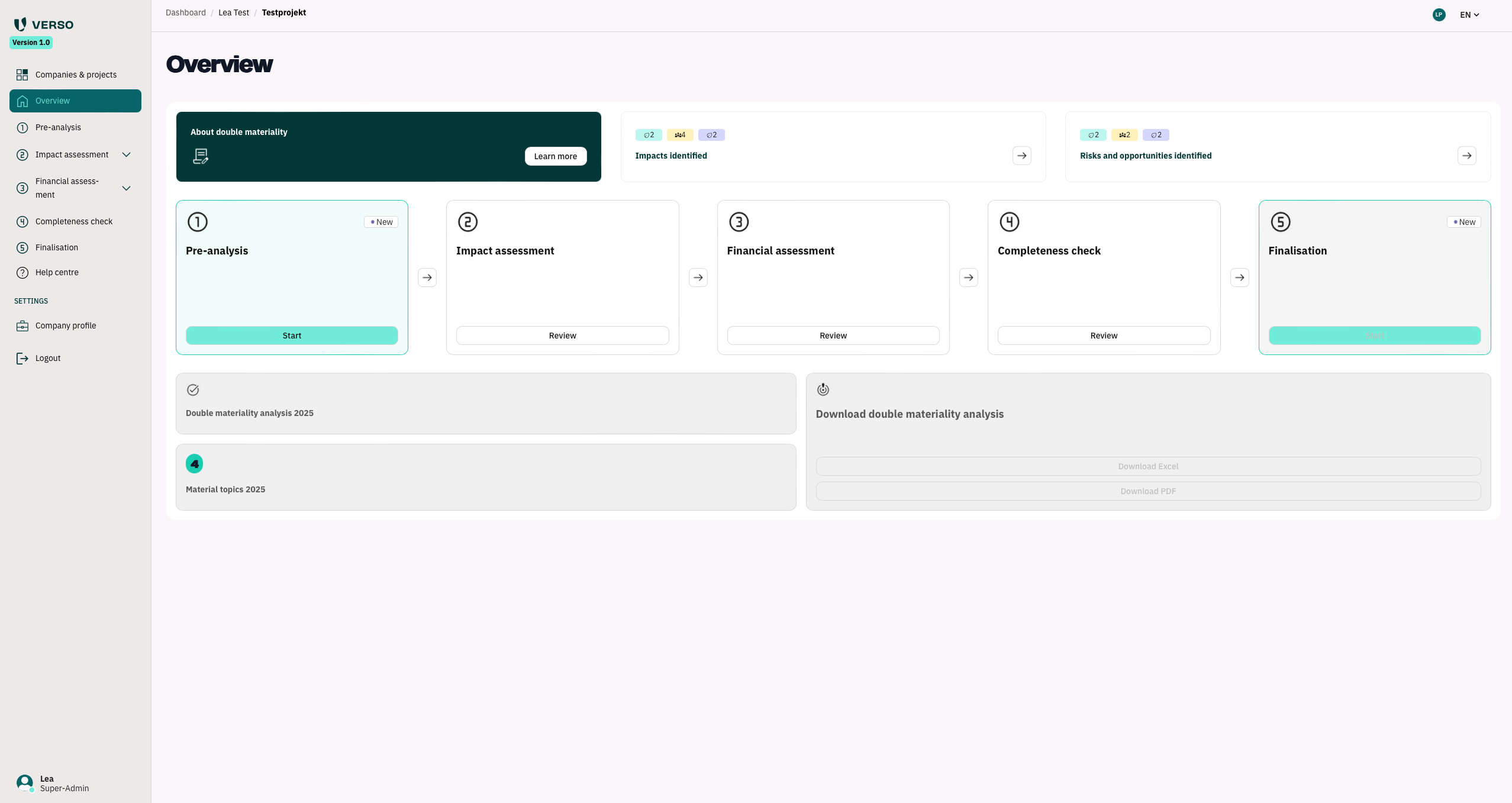This screenshot has height=803, width=1512.
Task: Start the Pre-analysis step
Action: 292,336
